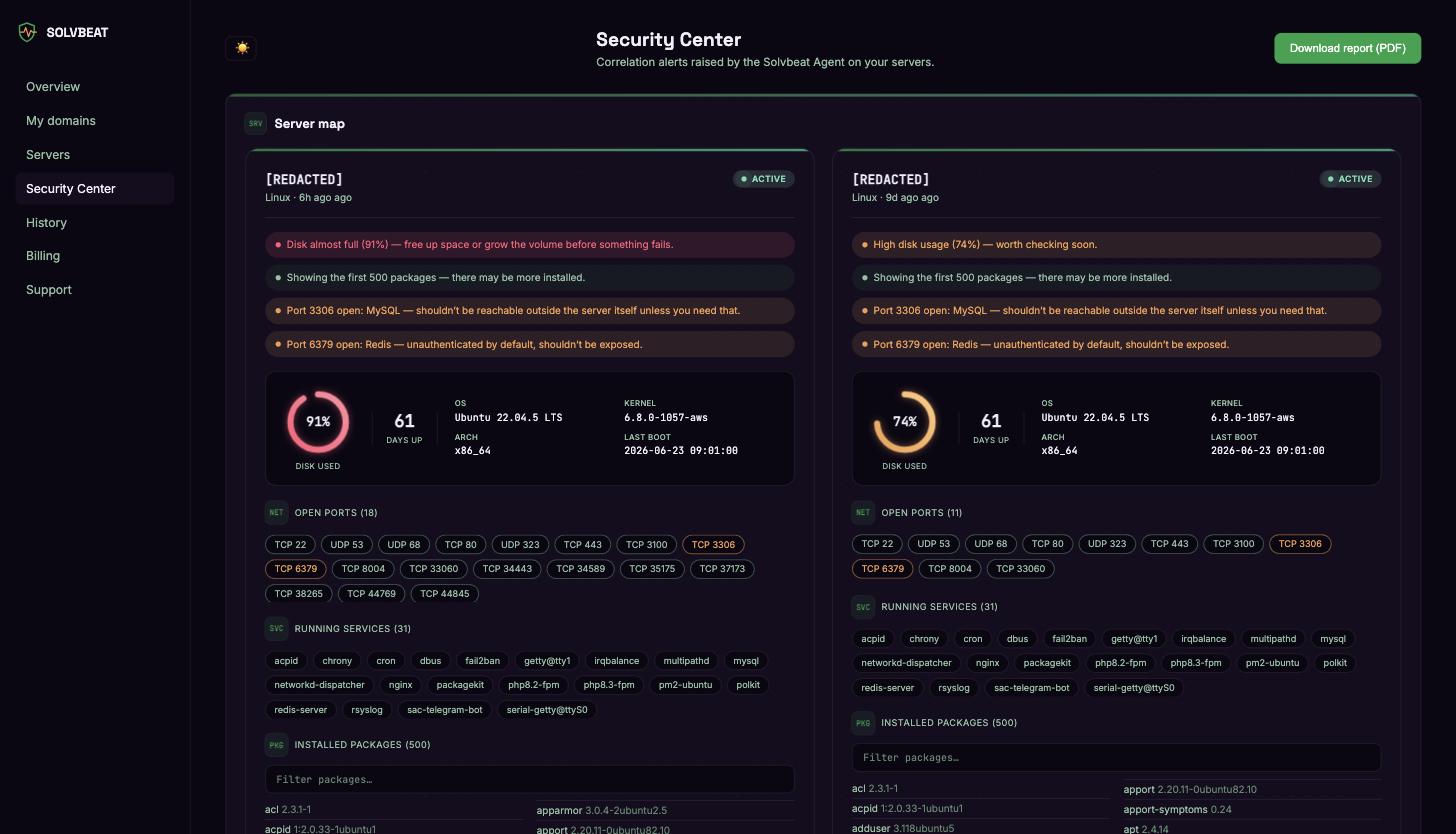Click the apt 2.4.14 package row
Screen dimensions: 1456x834
(1252, 828)
